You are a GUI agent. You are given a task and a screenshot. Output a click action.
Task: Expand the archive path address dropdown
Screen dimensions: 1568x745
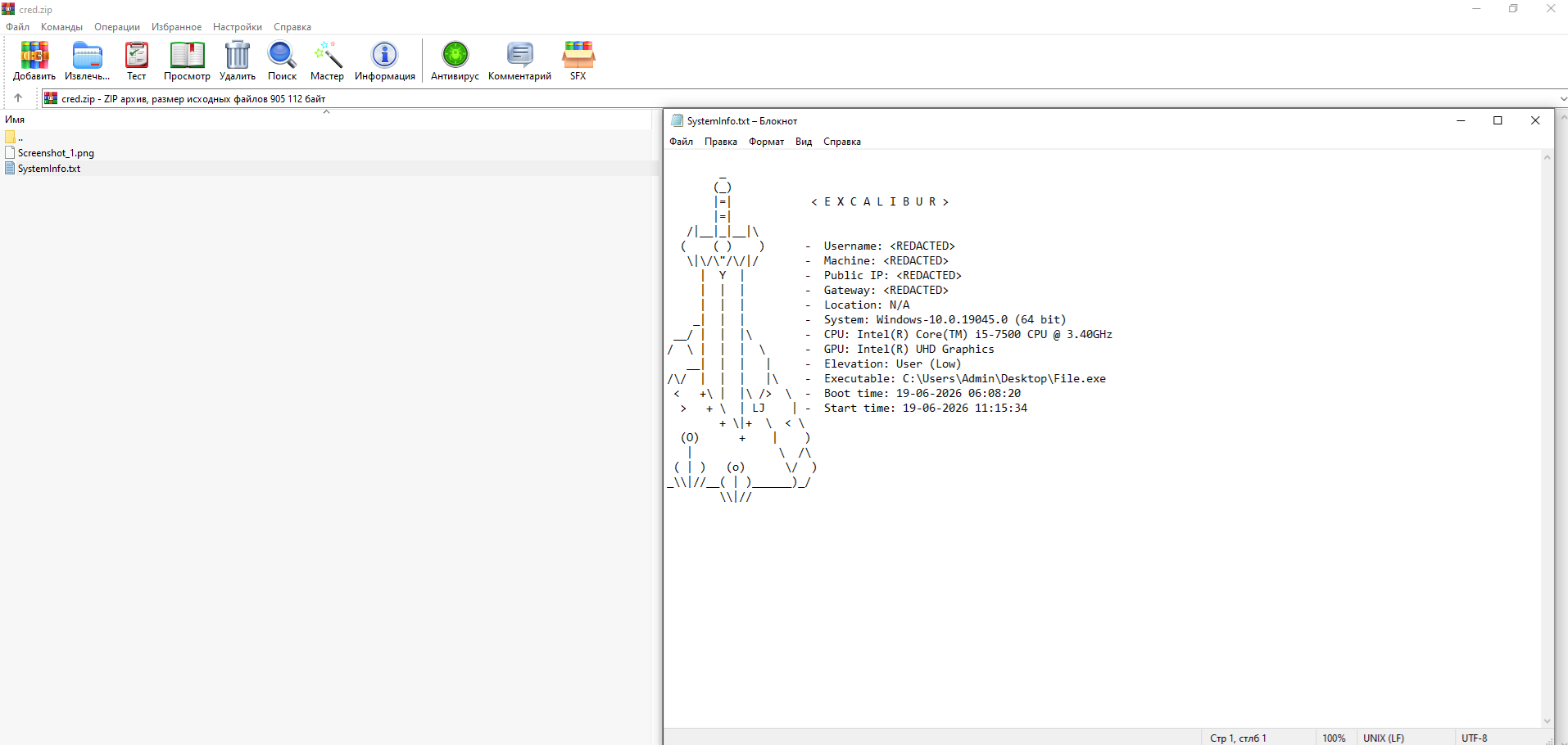[x=1562, y=98]
